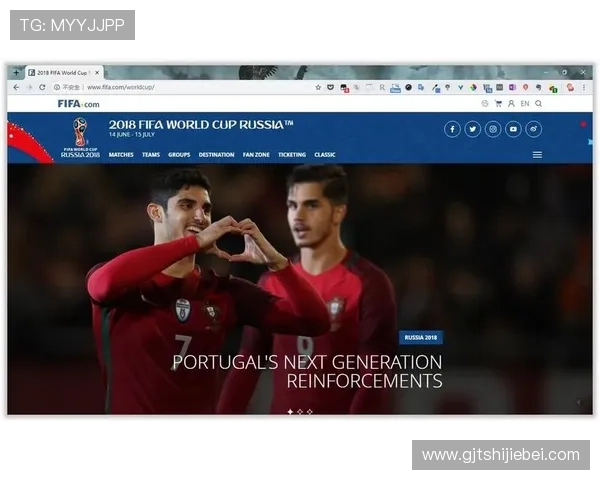Open the shopping cart icon

point(498,103)
